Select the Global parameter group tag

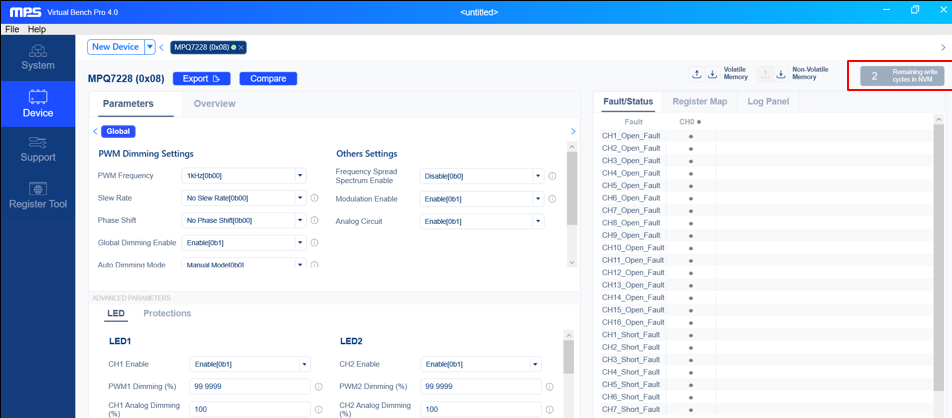tap(118, 131)
